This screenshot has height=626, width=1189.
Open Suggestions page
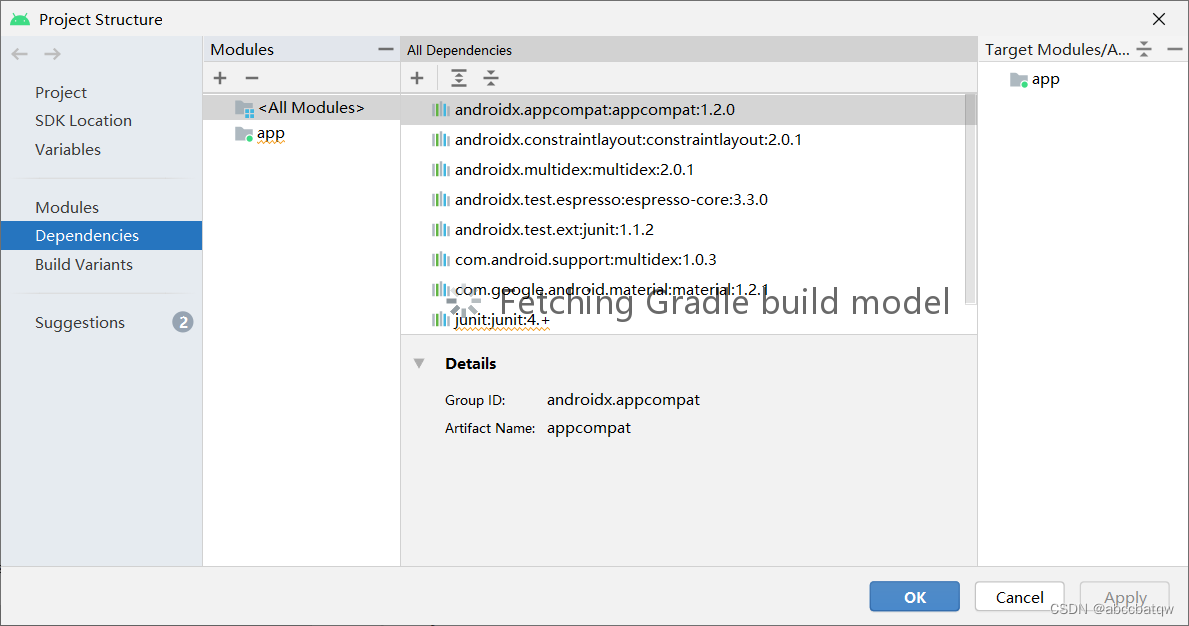coord(80,323)
